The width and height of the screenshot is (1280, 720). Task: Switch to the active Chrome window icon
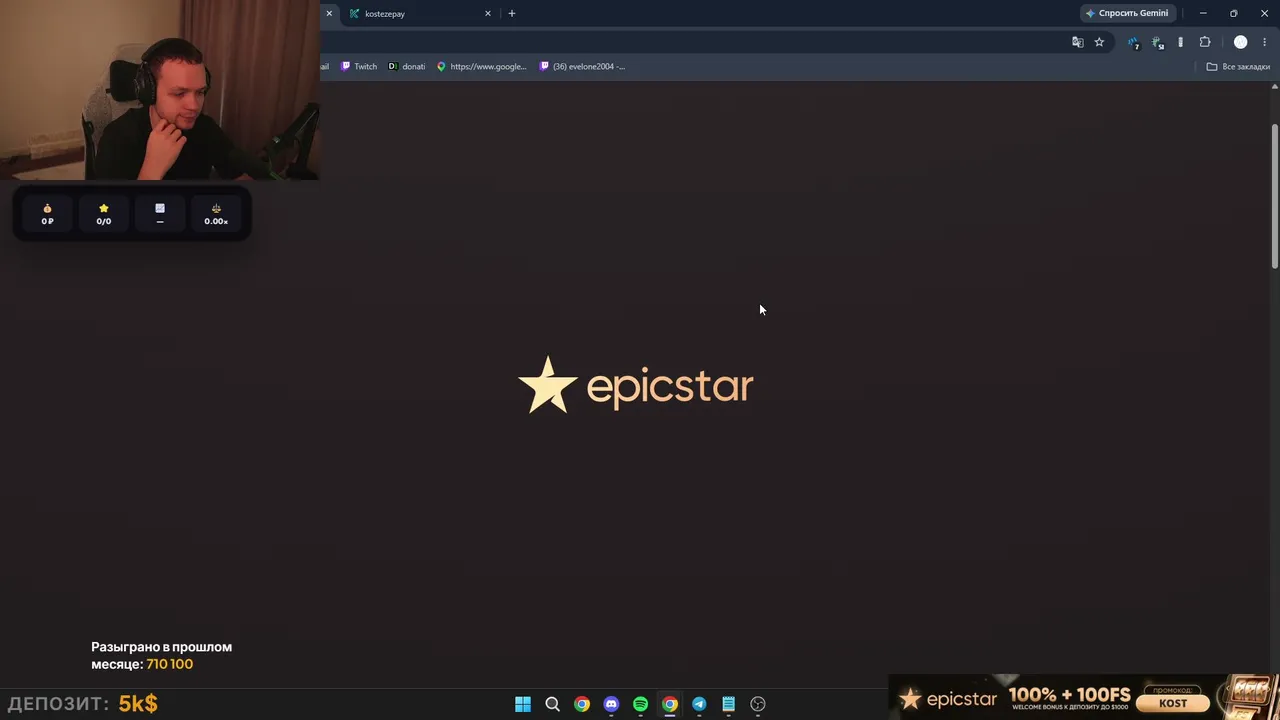[x=670, y=704]
